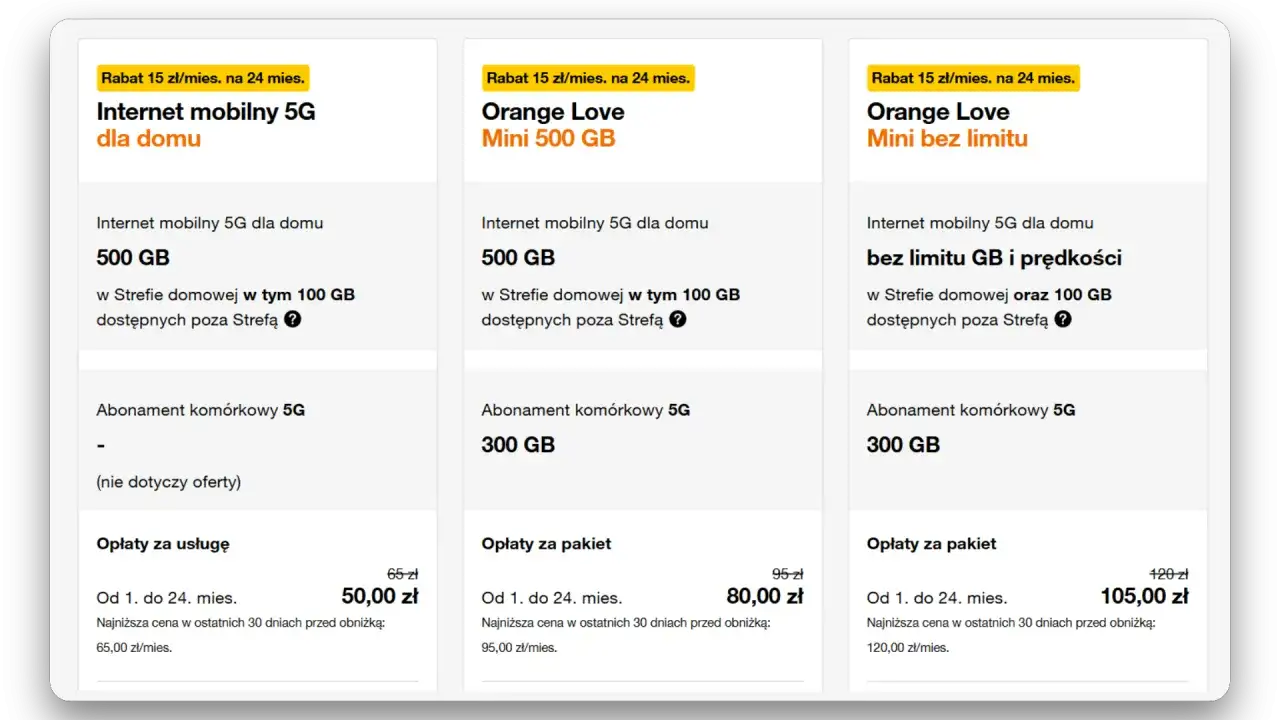Select the 'Internet mobilny 5G' heading
This screenshot has height=720, width=1280.
point(206,112)
